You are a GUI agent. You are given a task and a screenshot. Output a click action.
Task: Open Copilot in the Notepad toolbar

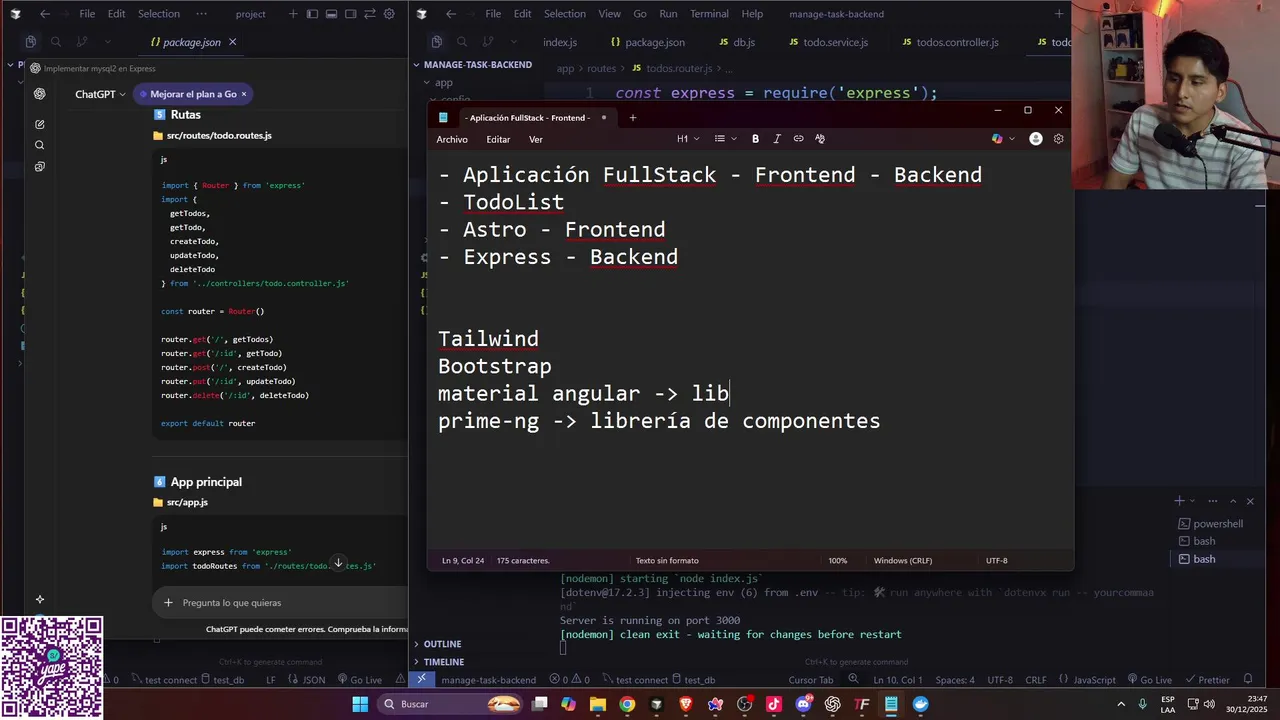(997, 139)
